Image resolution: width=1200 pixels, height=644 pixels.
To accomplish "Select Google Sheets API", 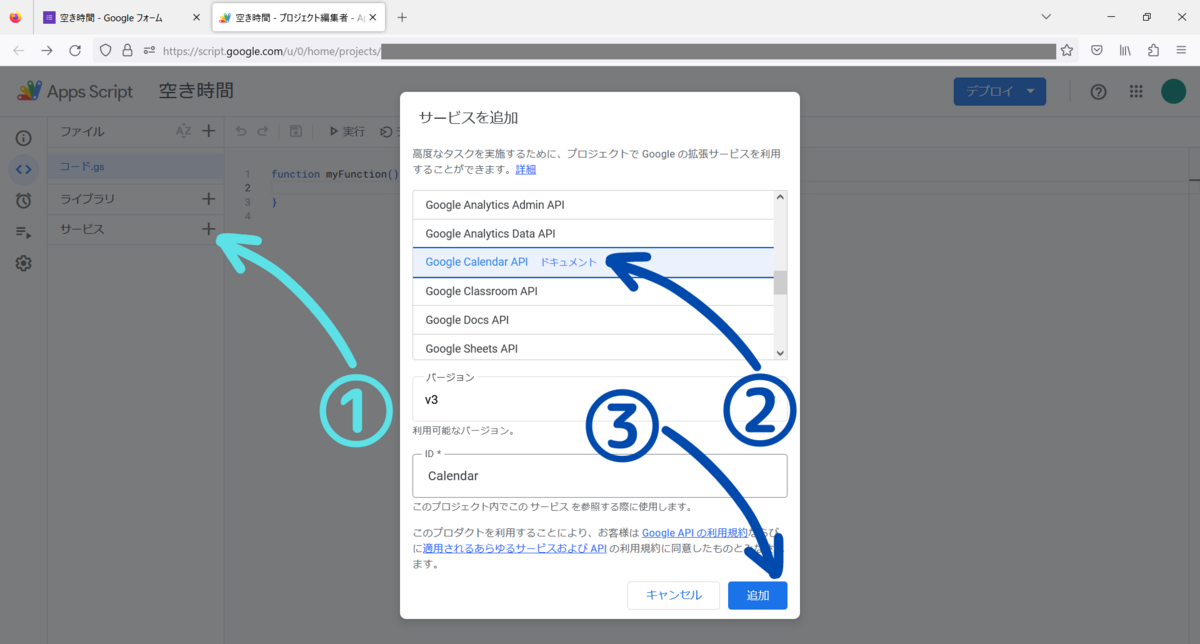I will 594,348.
